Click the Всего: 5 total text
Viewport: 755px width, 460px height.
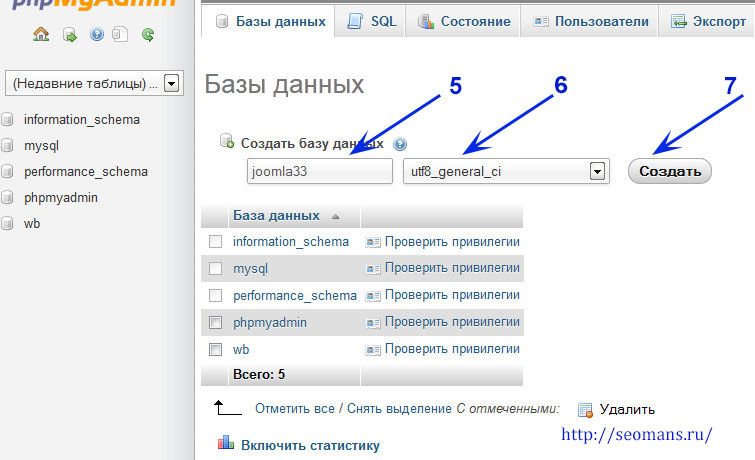[259, 374]
